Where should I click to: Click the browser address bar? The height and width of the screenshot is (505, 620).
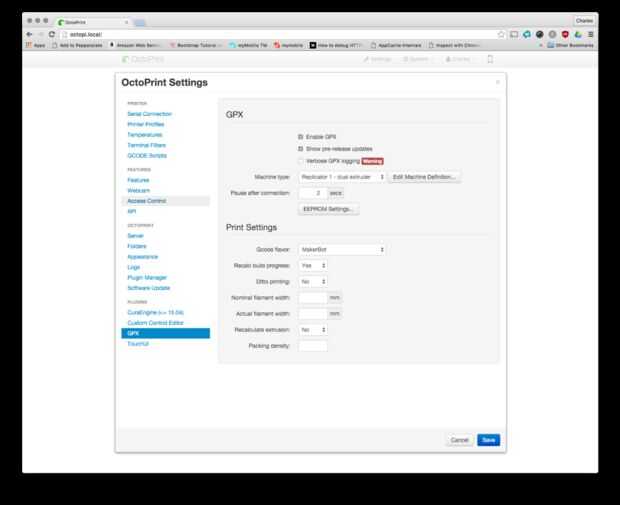[277, 34]
